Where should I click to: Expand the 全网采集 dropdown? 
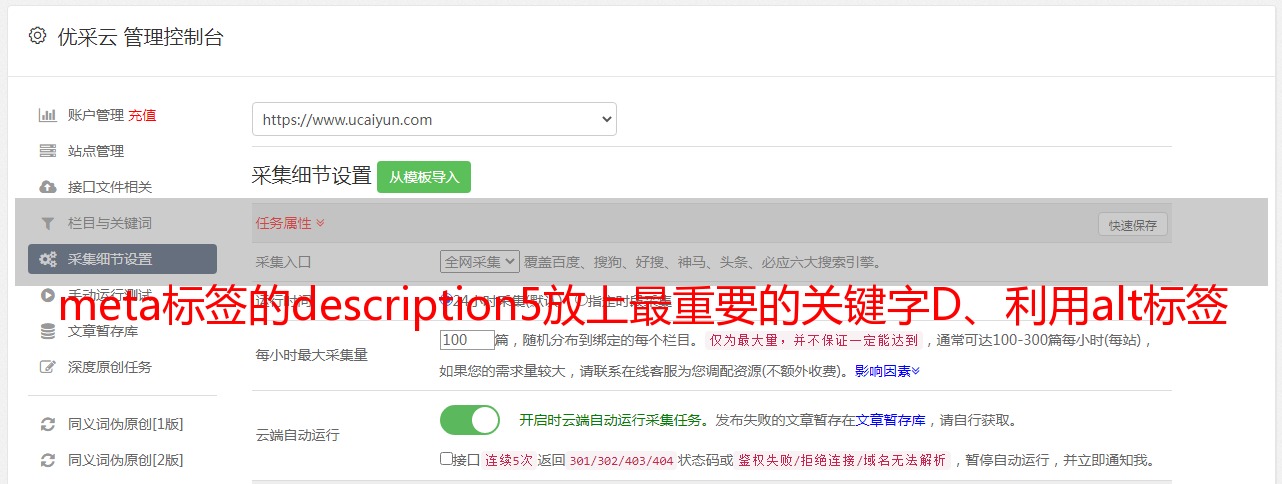coord(480,261)
